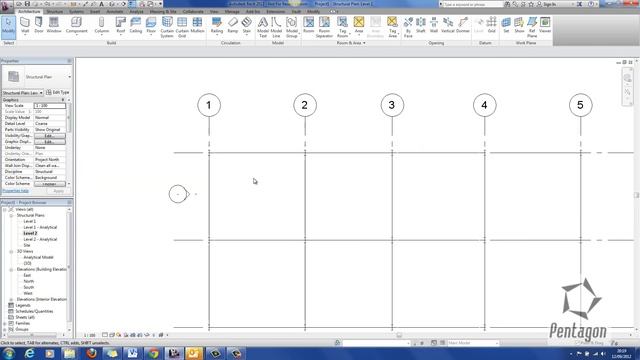
Task: Choose the Curtain Grid tool
Action: tap(182, 27)
